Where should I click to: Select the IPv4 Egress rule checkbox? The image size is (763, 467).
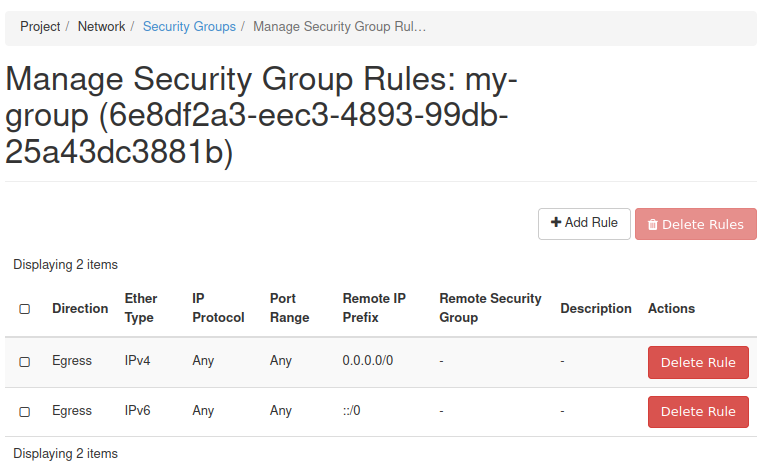coord(25,361)
